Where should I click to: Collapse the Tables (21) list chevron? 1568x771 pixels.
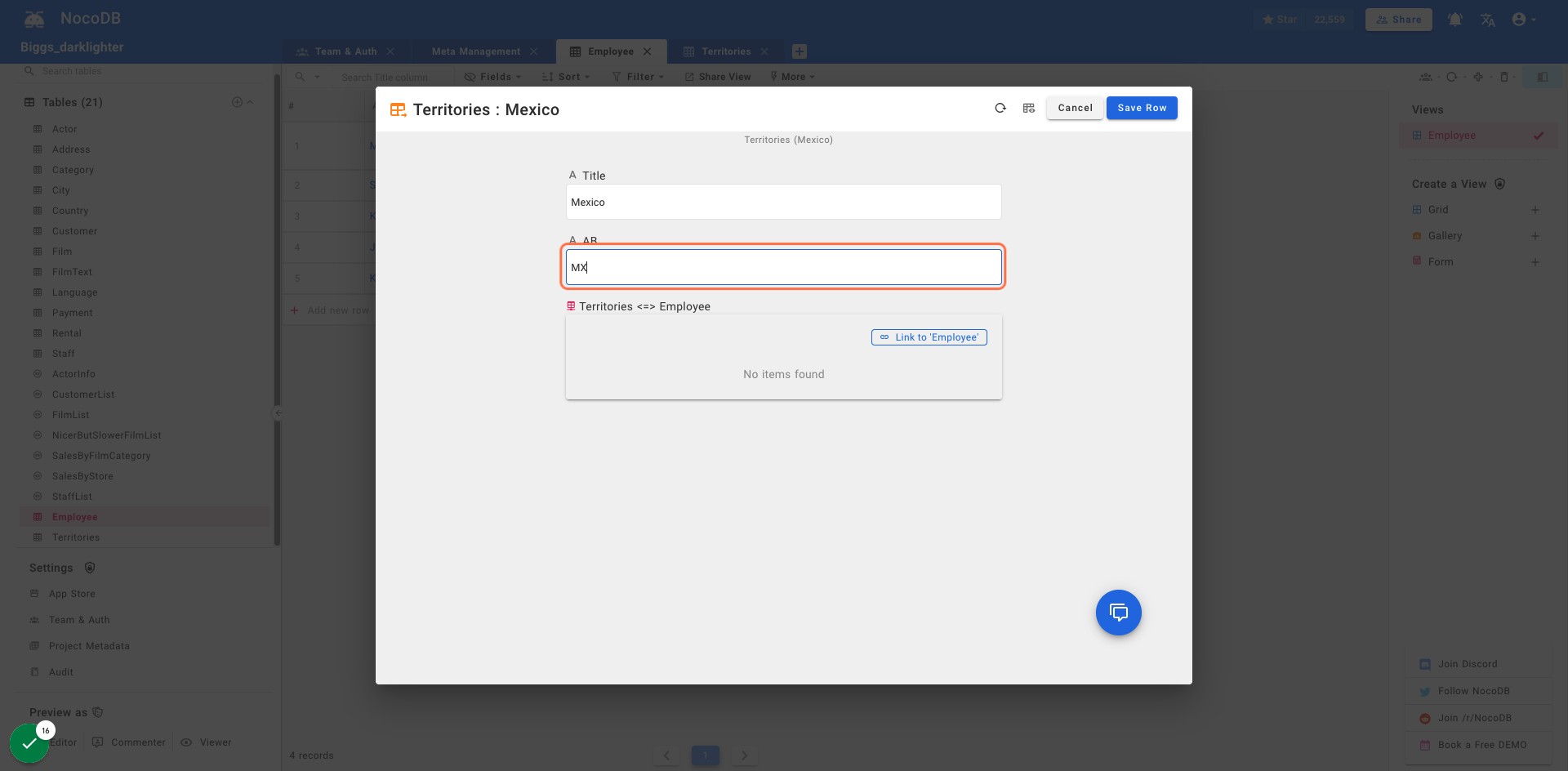pyautogui.click(x=250, y=102)
